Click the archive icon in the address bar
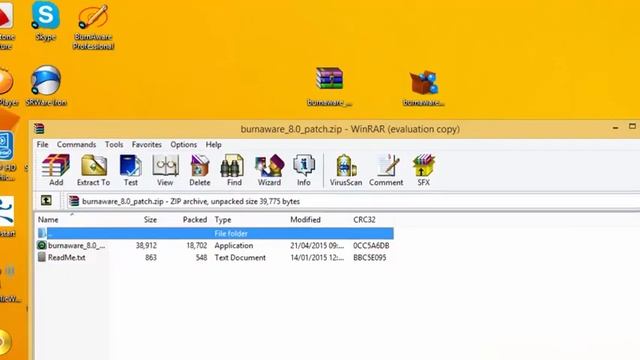Viewport: 640px width, 360px height. [74, 201]
